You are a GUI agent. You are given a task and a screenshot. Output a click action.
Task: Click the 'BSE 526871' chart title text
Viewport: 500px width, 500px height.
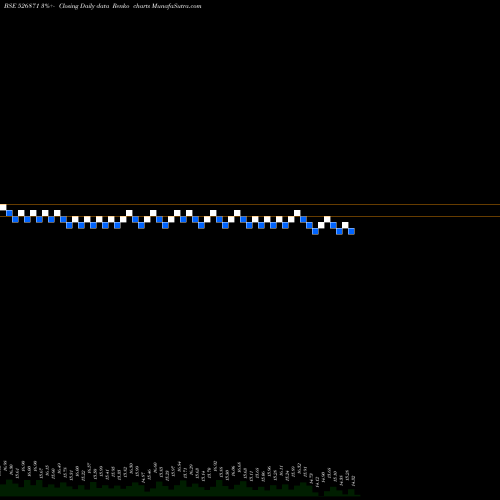(x=22, y=6)
